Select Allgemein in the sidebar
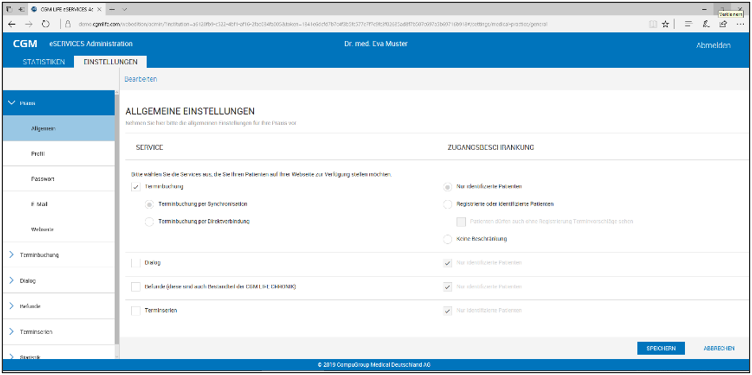The width and height of the screenshot is (752, 375). point(59,129)
